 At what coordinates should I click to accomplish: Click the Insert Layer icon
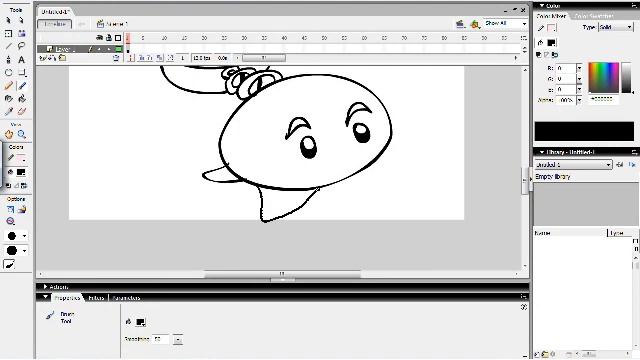coord(42,58)
